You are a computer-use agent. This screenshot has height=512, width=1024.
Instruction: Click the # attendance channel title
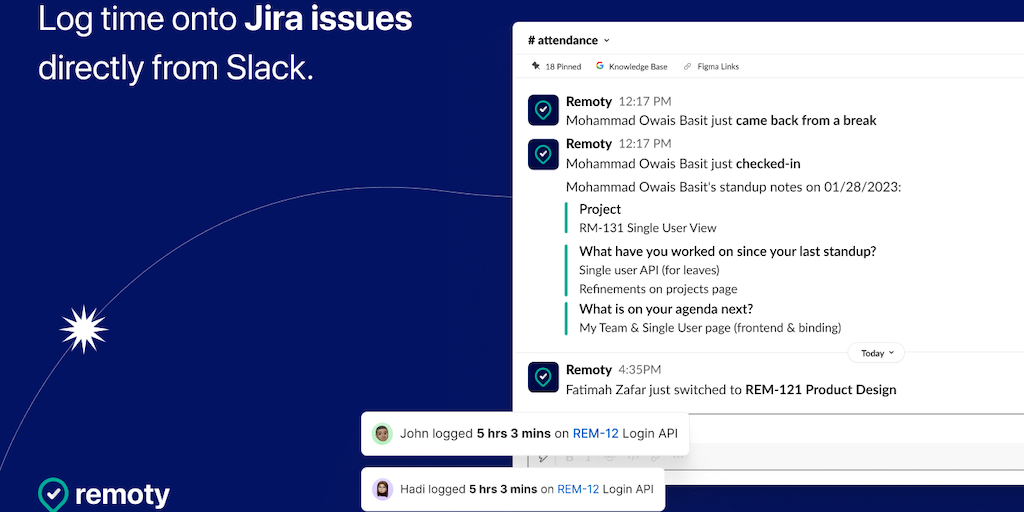click(563, 40)
